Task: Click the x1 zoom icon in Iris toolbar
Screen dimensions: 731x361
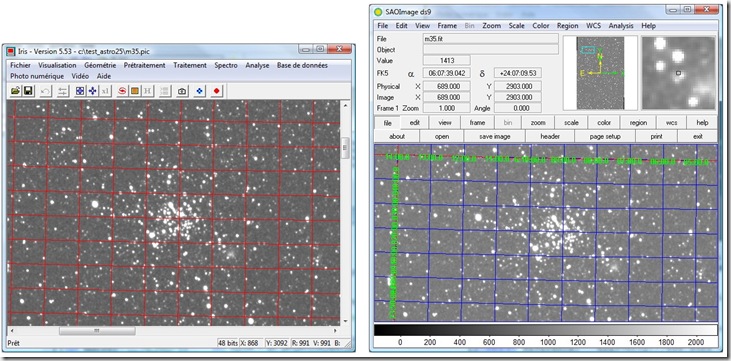Action: [x=105, y=91]
